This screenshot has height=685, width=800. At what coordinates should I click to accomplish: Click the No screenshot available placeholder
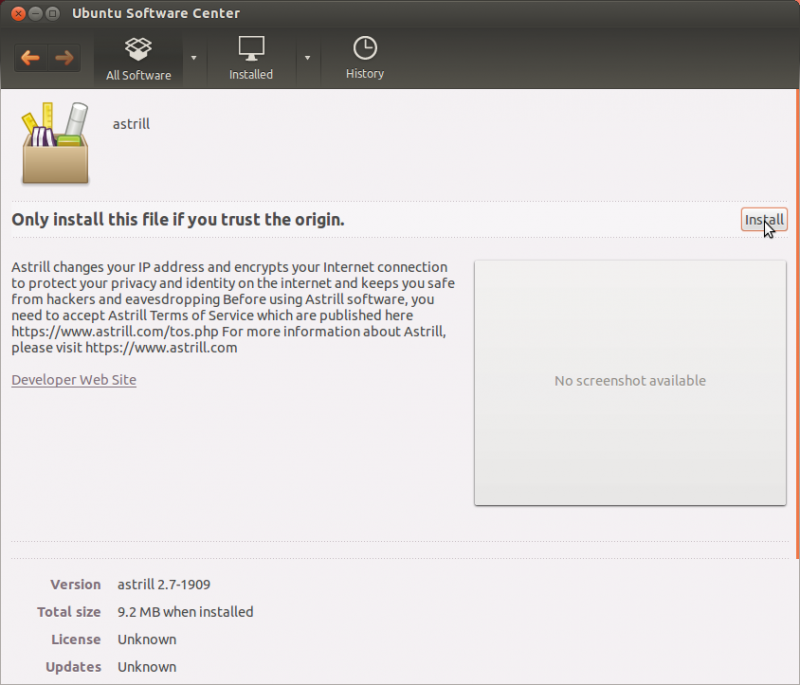630,383
